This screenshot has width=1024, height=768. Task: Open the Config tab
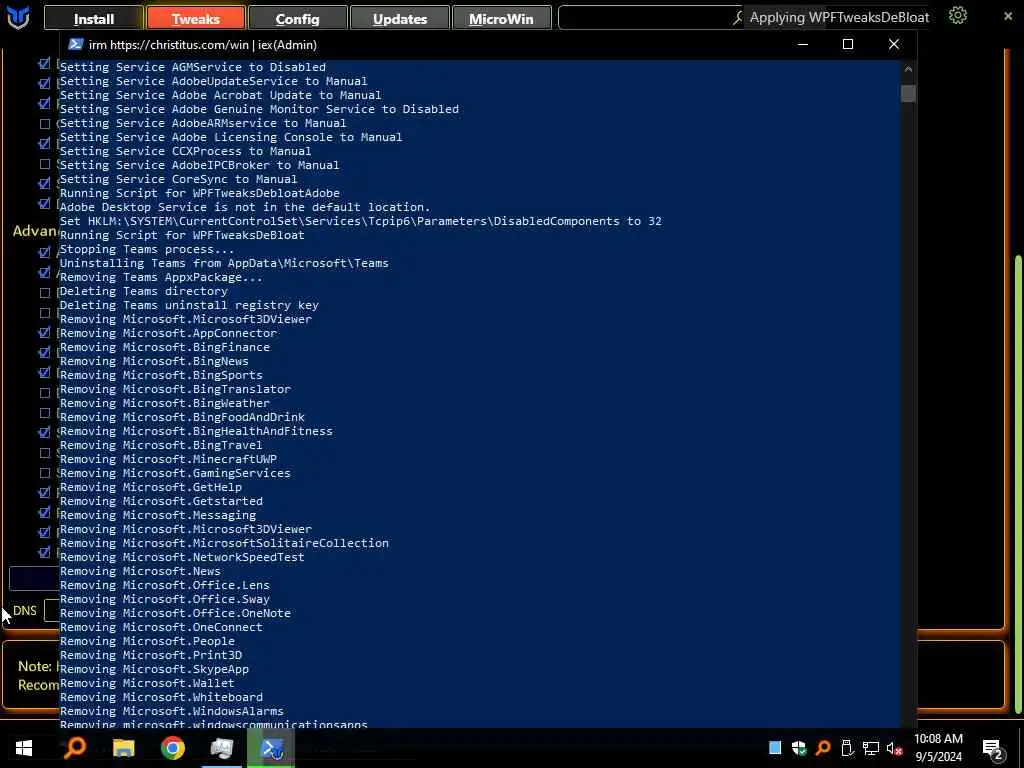point(298,18)
